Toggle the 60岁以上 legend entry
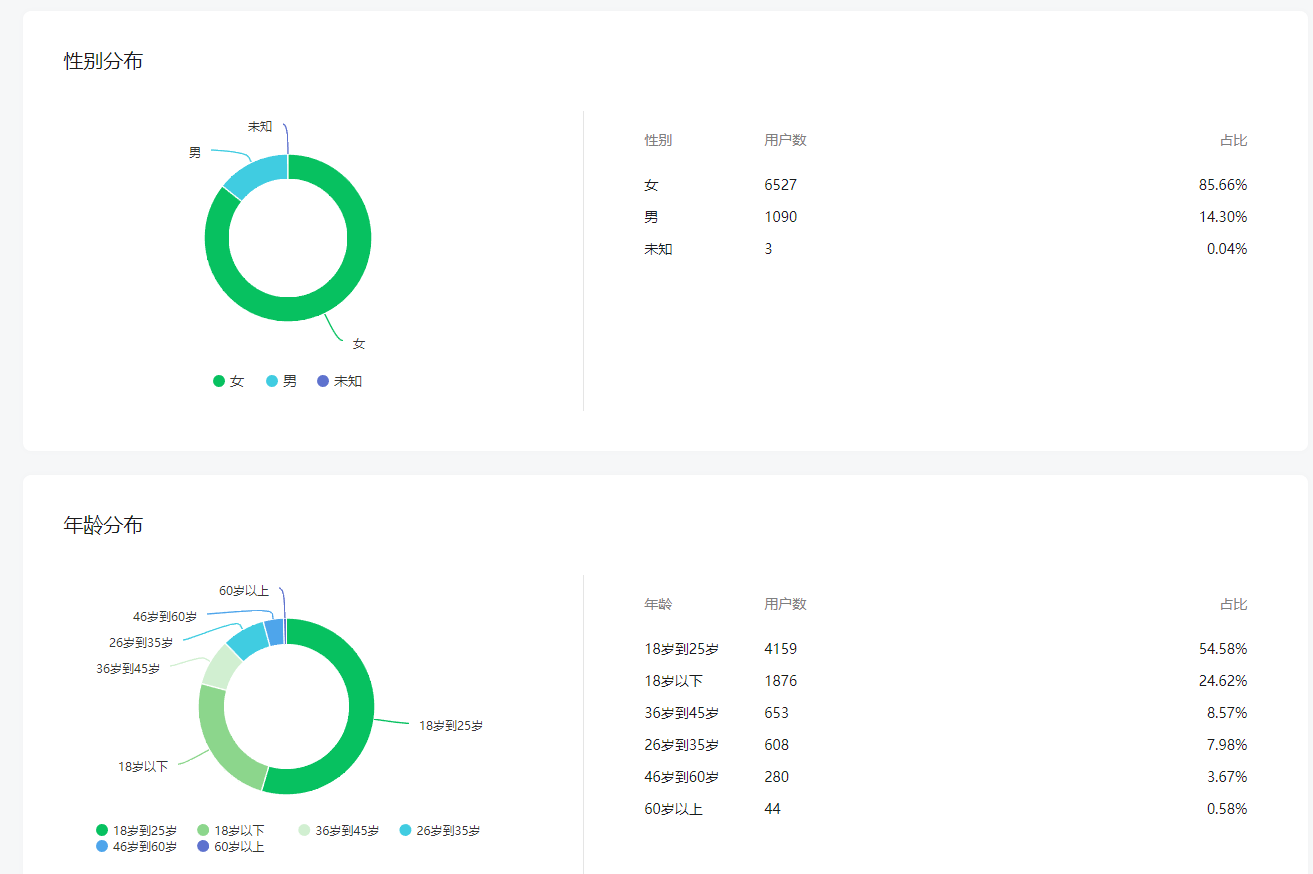The height and width of the screenshot is (874, 1313). tap(231, 846)
